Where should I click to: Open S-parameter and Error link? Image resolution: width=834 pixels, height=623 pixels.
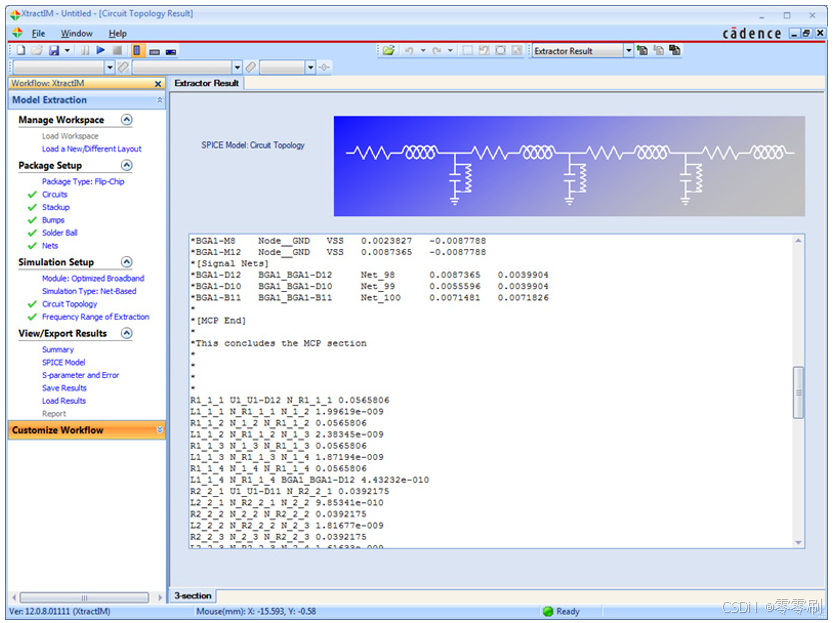(x=80, y=376)
